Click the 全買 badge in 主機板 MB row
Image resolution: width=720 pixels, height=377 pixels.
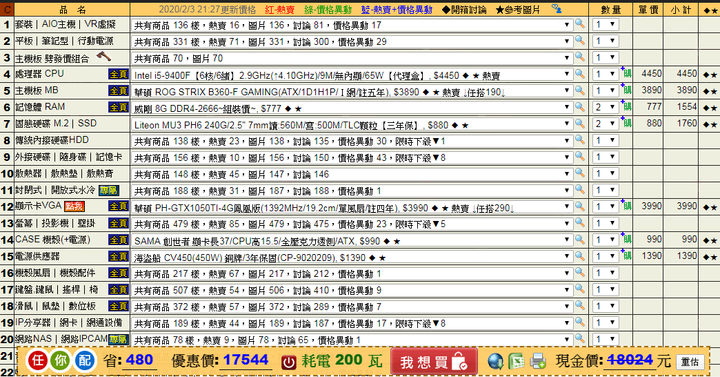coord(118,90)
